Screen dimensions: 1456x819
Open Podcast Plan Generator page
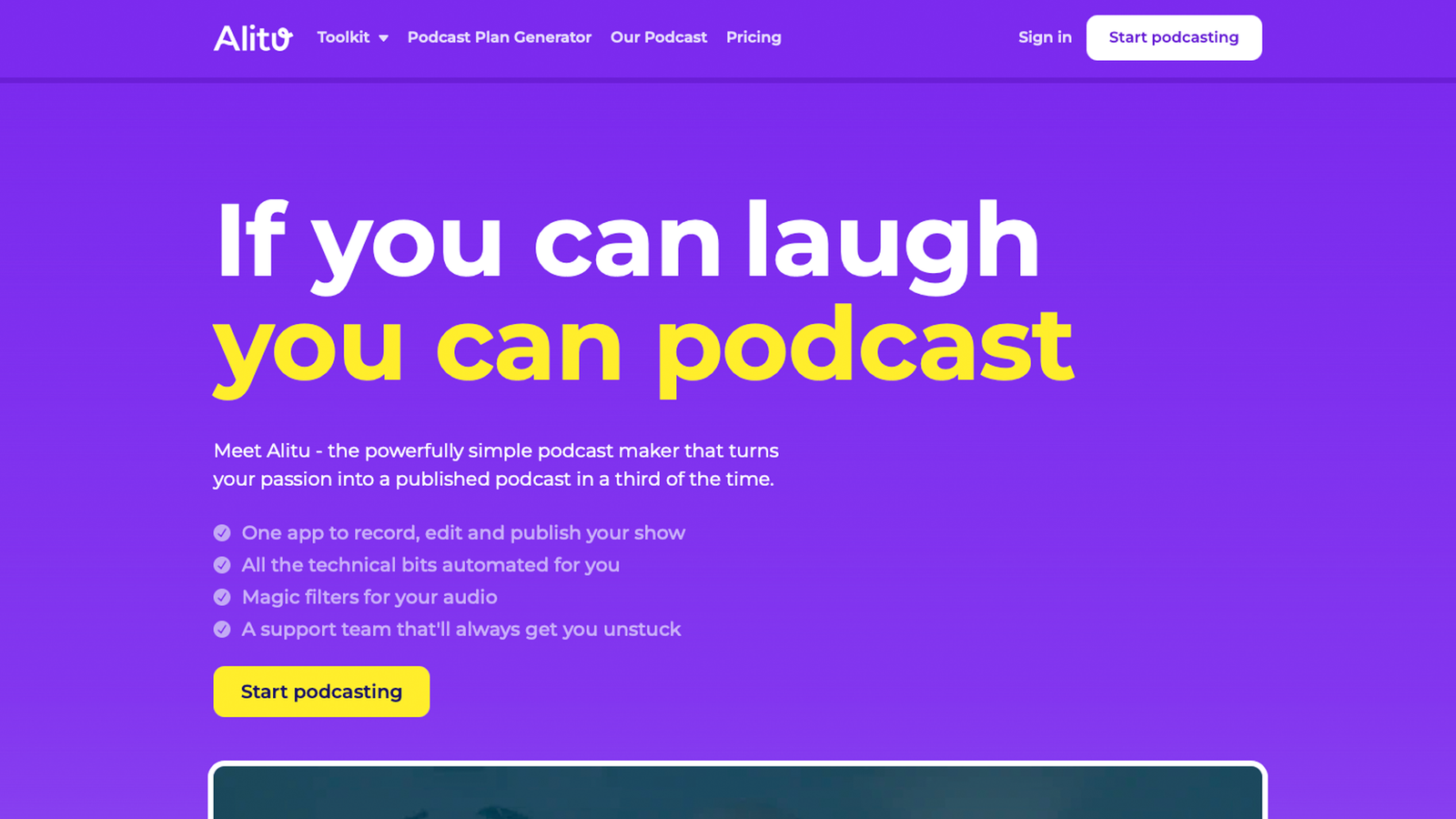pos(500,37)
